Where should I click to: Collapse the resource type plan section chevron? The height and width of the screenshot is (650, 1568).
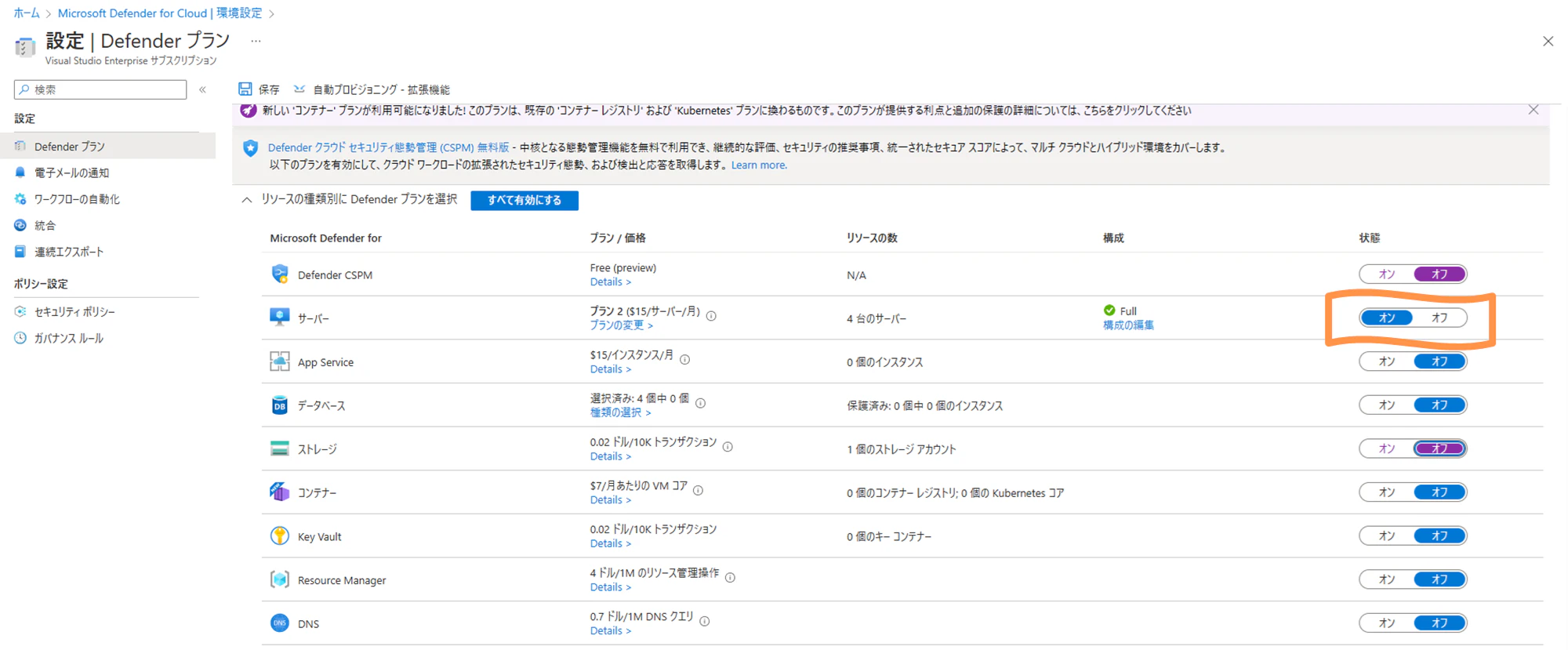247,200
